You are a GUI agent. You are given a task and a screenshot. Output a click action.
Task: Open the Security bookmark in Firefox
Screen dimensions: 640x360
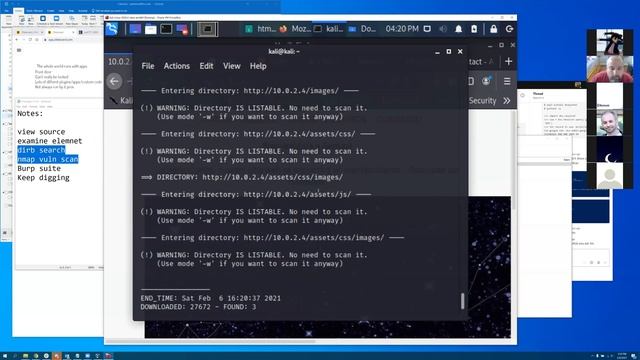click(482, 101)
